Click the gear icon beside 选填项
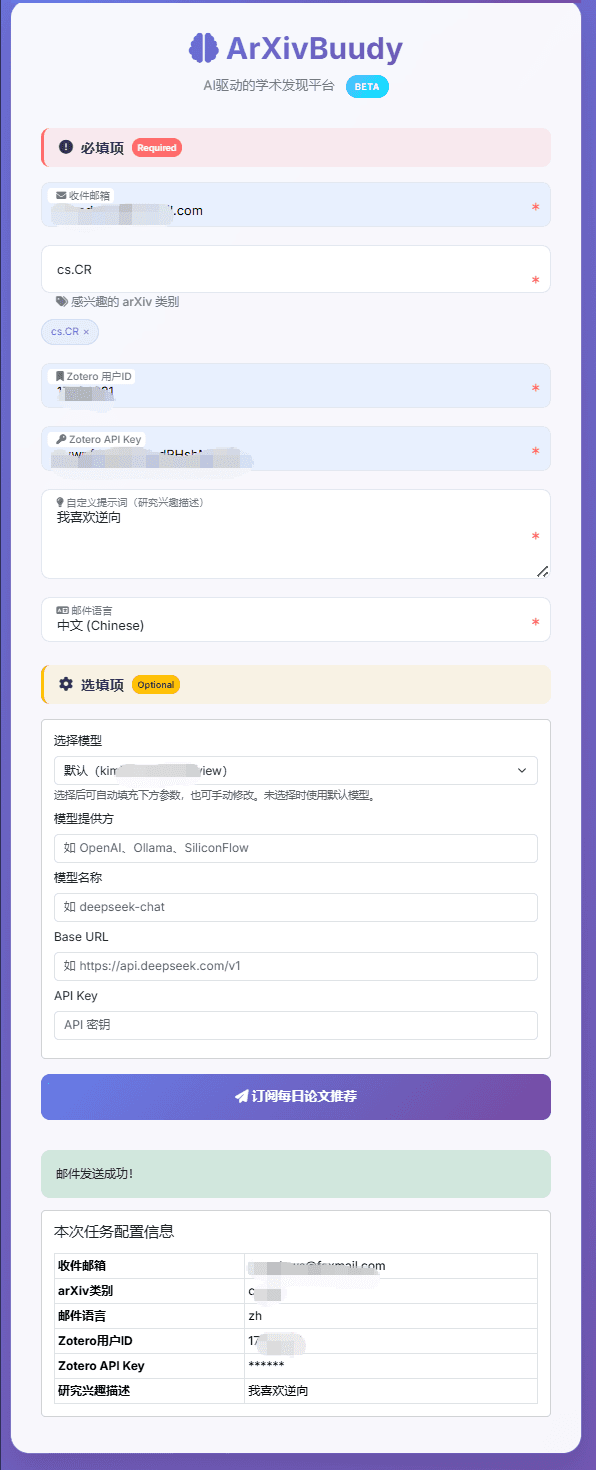 point(66,684)
